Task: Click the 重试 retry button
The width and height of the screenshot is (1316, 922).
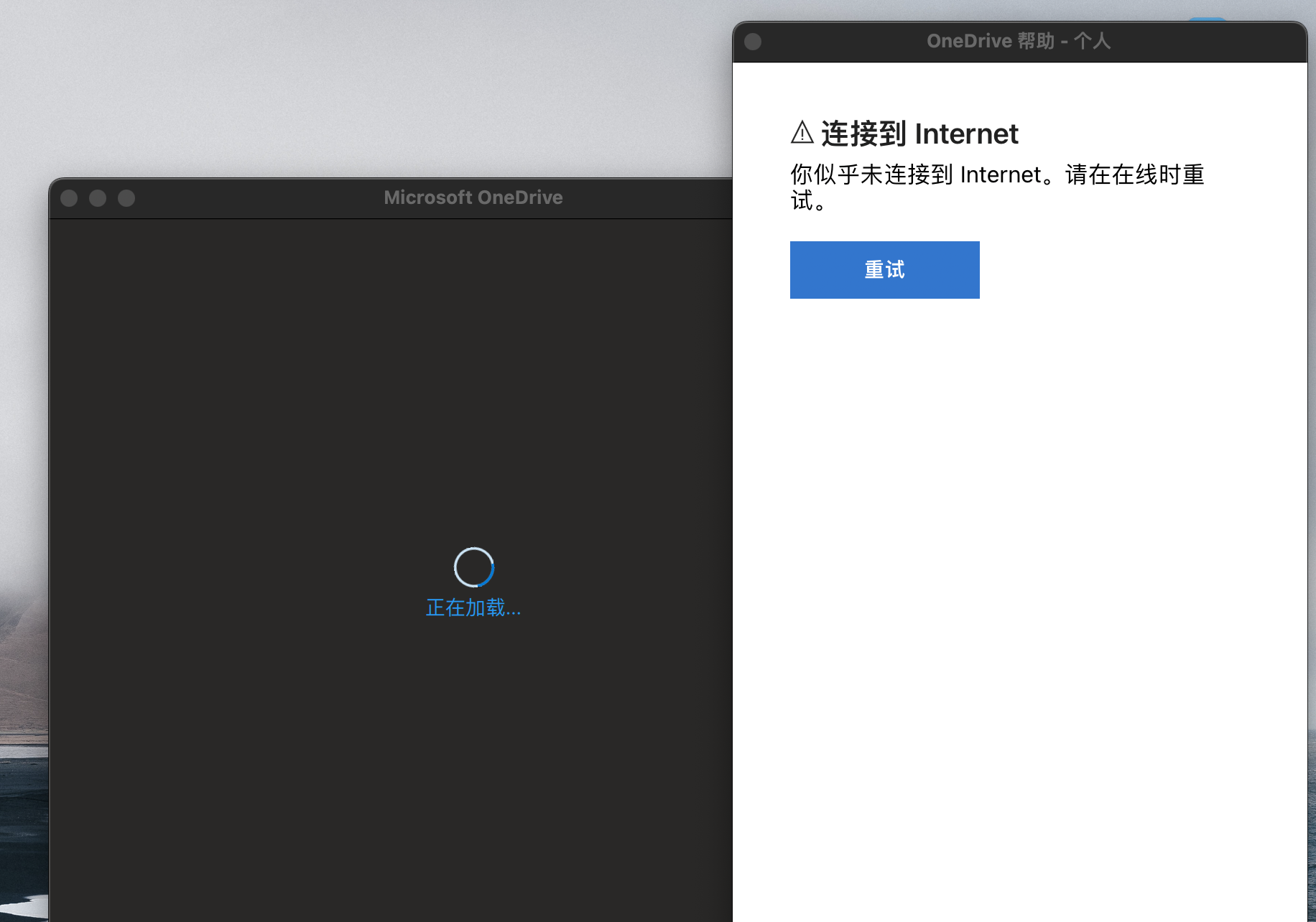Action: click(884, 270)
